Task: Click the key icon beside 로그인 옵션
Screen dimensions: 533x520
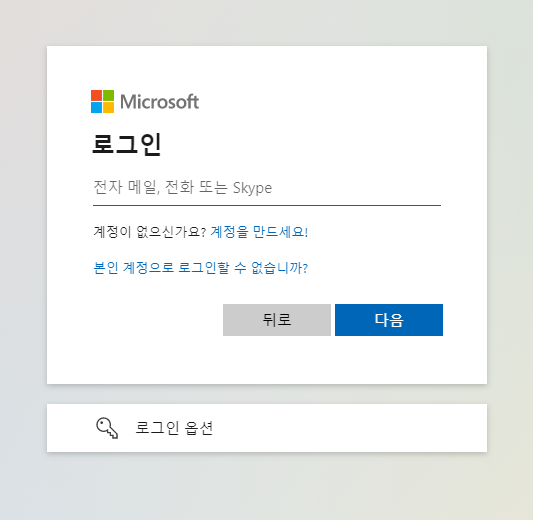Action: click(107, 428)
